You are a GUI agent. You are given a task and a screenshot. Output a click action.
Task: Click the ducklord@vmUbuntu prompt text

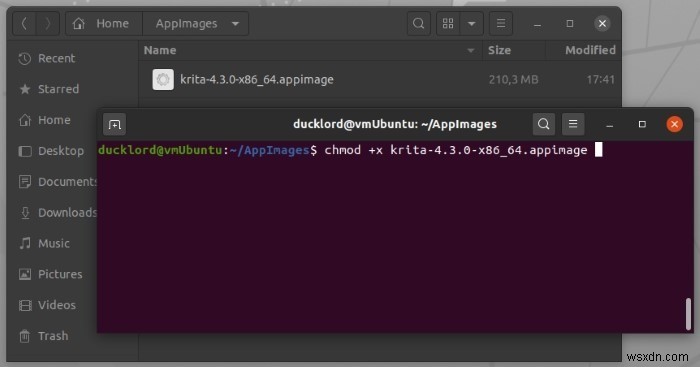[160, 150]
